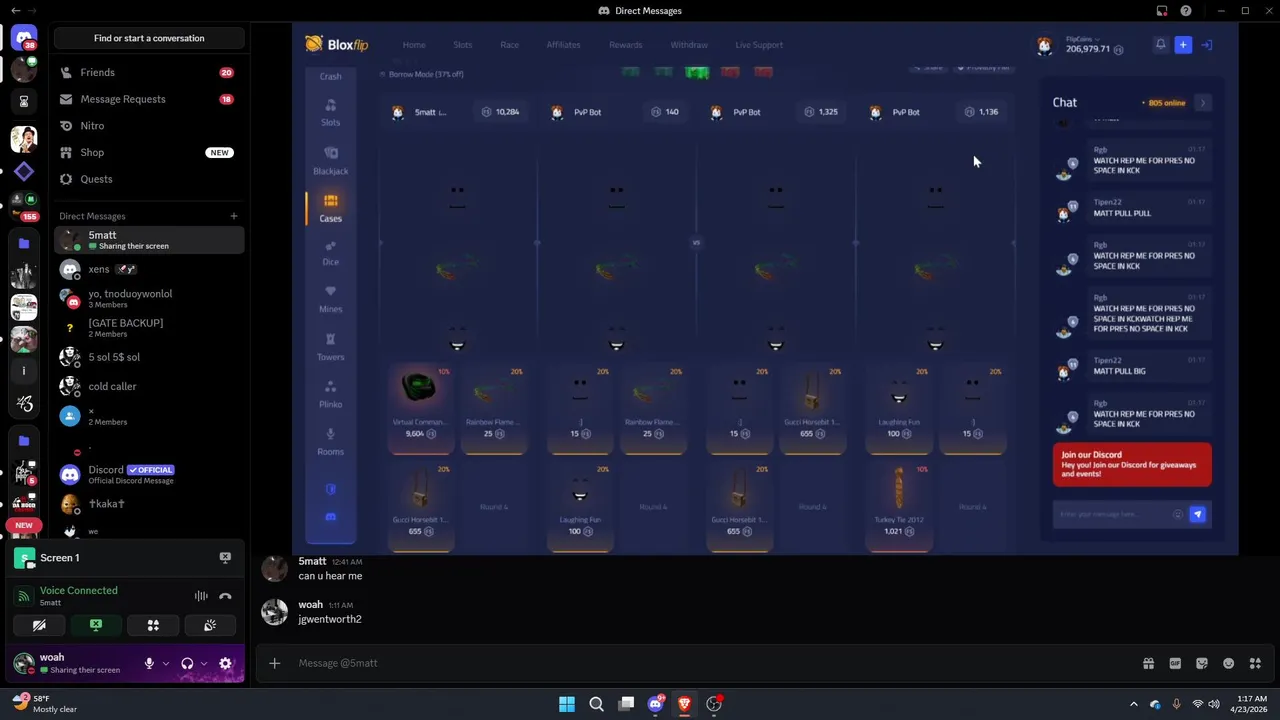The width and height of the screenshot is (1280, 720).
Task: Open the Nitro page
Action: point(149,126)
